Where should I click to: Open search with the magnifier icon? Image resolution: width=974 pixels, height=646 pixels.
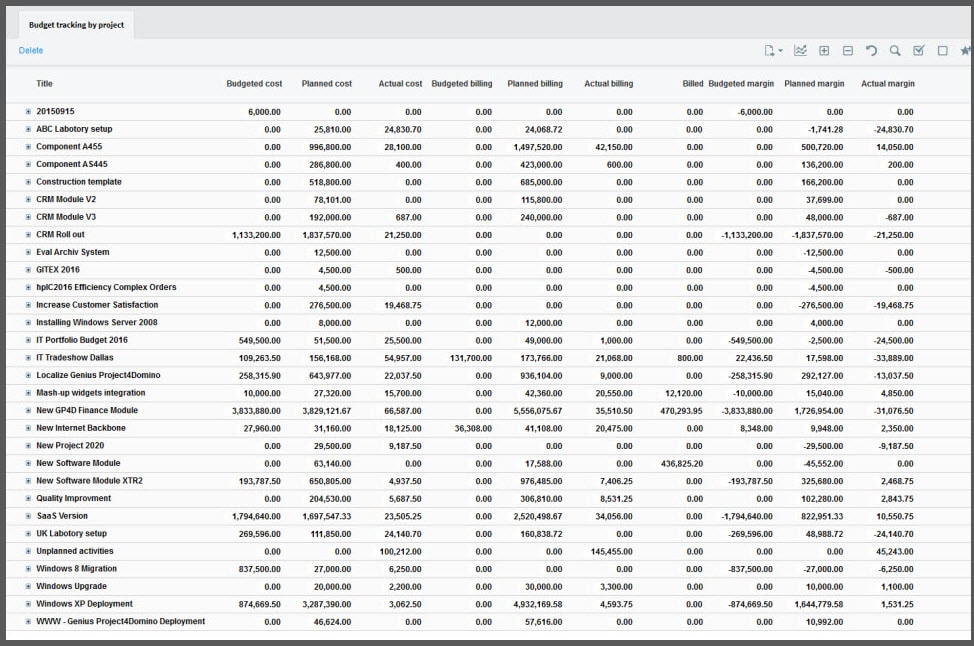[x=895, y=51]
